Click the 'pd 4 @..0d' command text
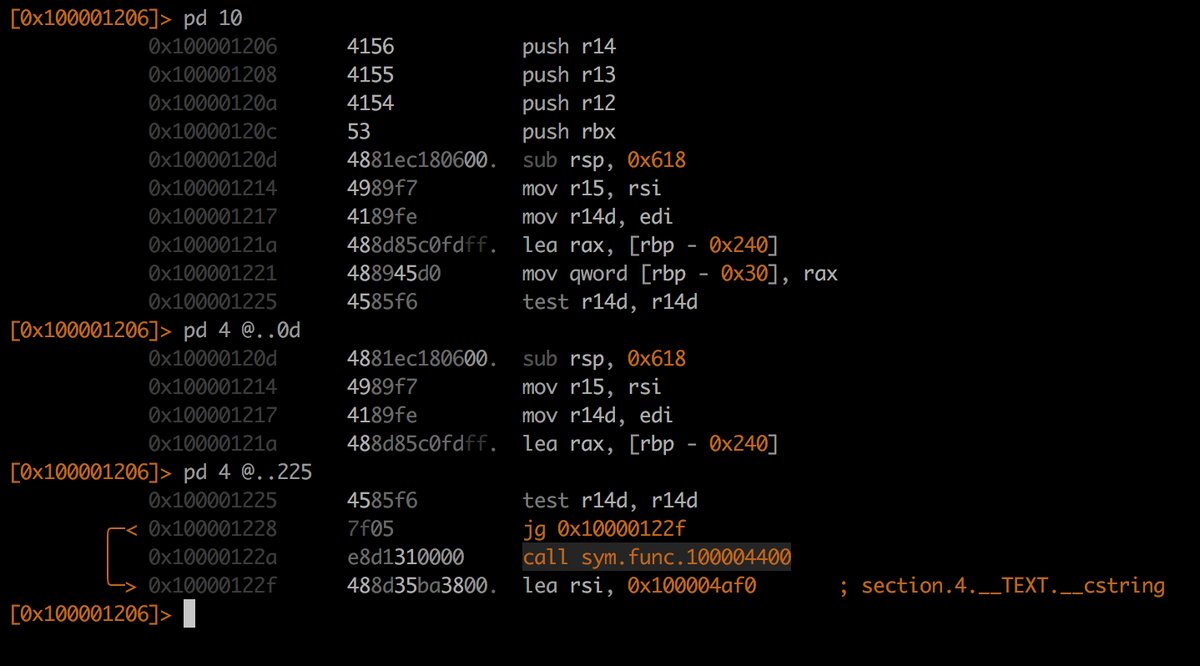1200x666 pixels. 241,330
